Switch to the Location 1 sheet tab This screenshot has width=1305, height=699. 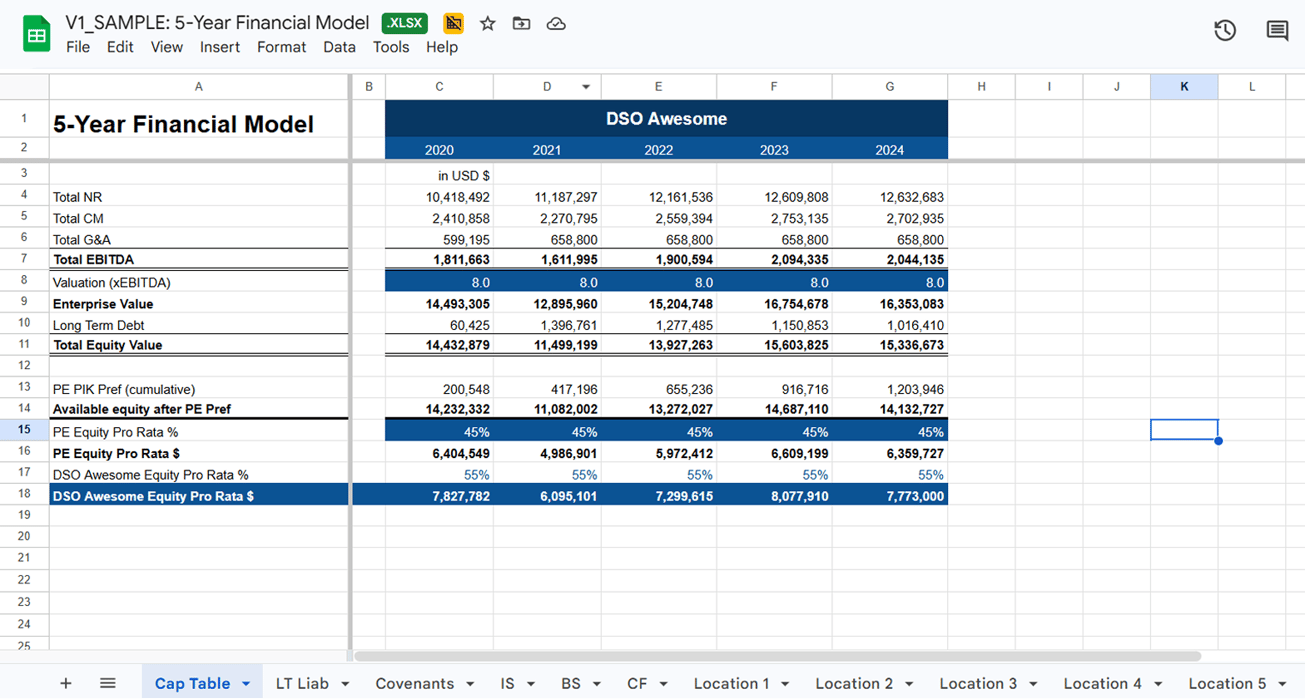click(x=731, y=683)
